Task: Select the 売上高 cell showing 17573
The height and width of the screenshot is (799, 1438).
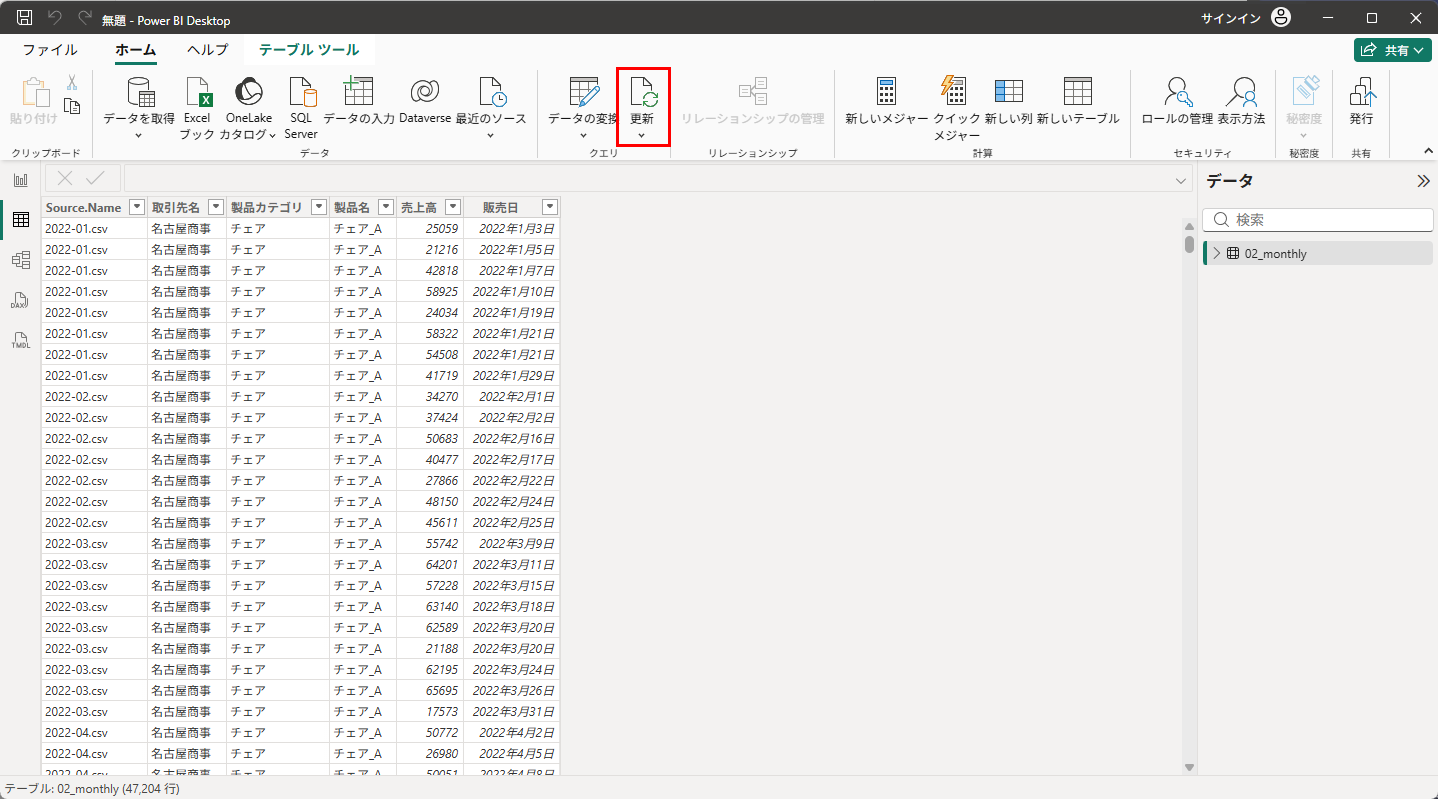Action: pos(430,712)
